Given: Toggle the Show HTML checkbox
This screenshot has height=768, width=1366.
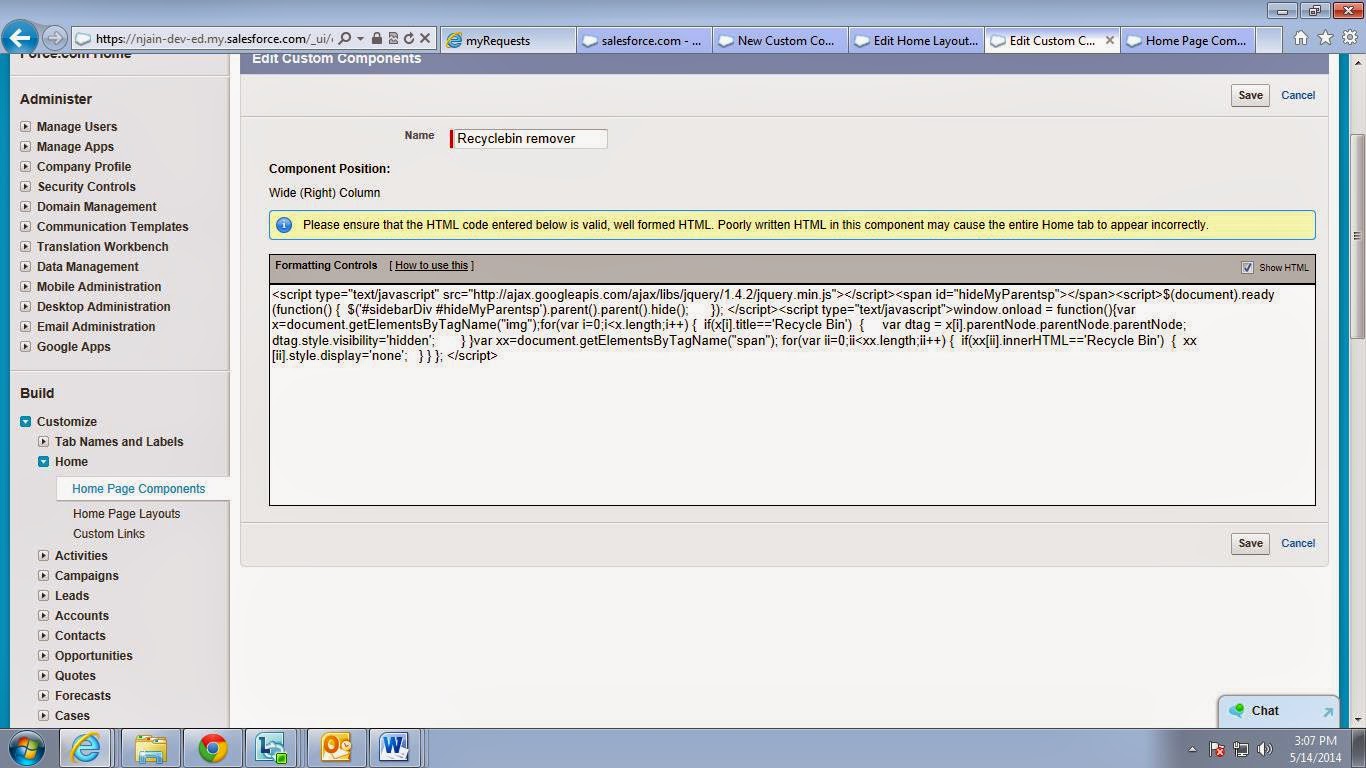Looking at the screenshot, I should coord(1247,268).
